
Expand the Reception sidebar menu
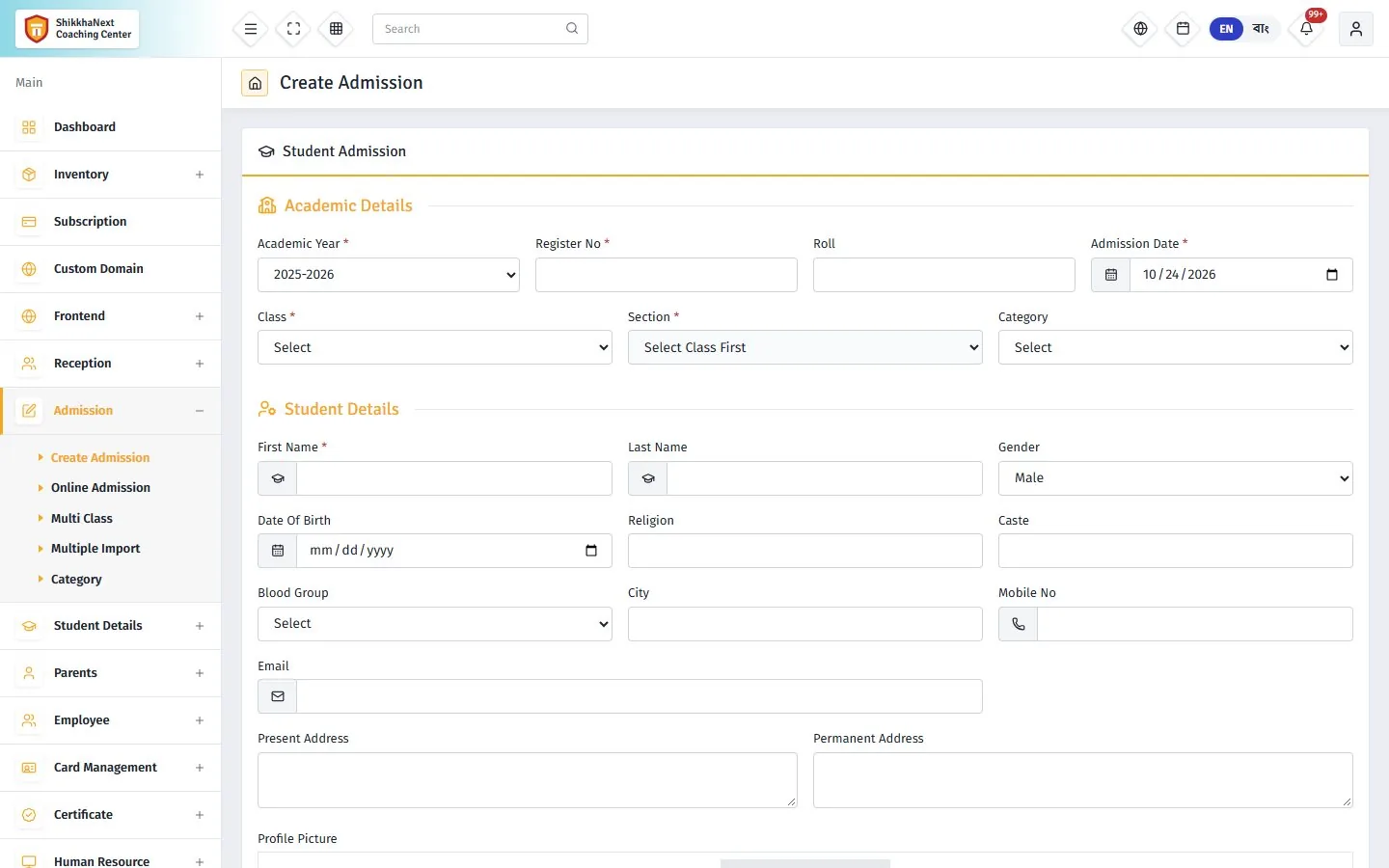(x=111, y=364)
